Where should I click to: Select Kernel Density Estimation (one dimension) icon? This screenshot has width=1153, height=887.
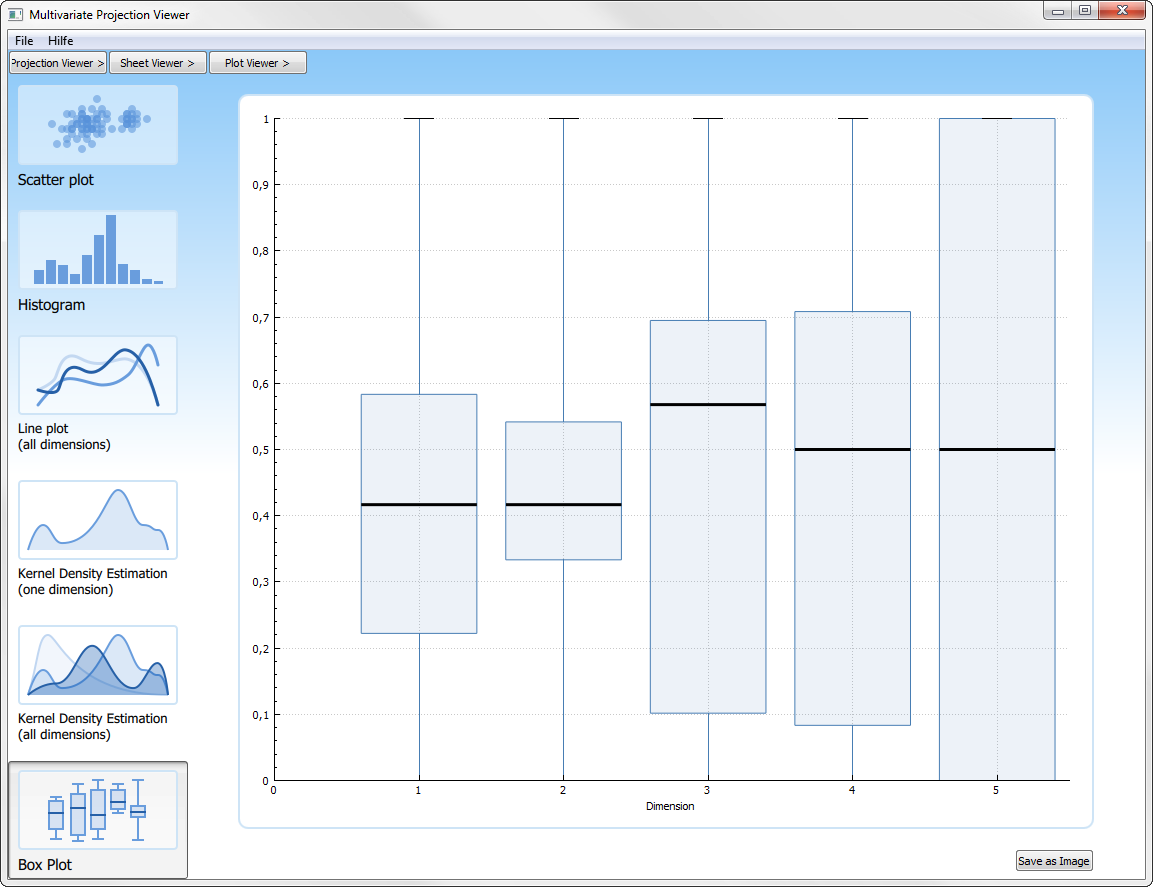[x=98, y=520]
